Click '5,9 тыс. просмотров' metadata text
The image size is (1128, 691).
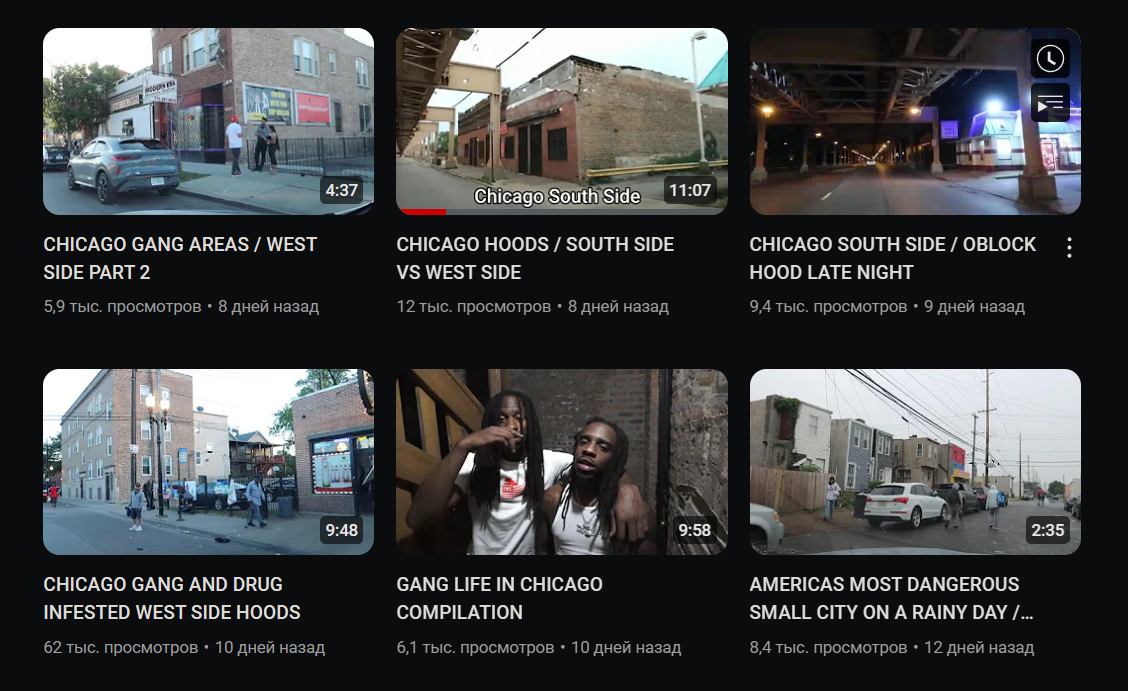click(x=122, y=307)
